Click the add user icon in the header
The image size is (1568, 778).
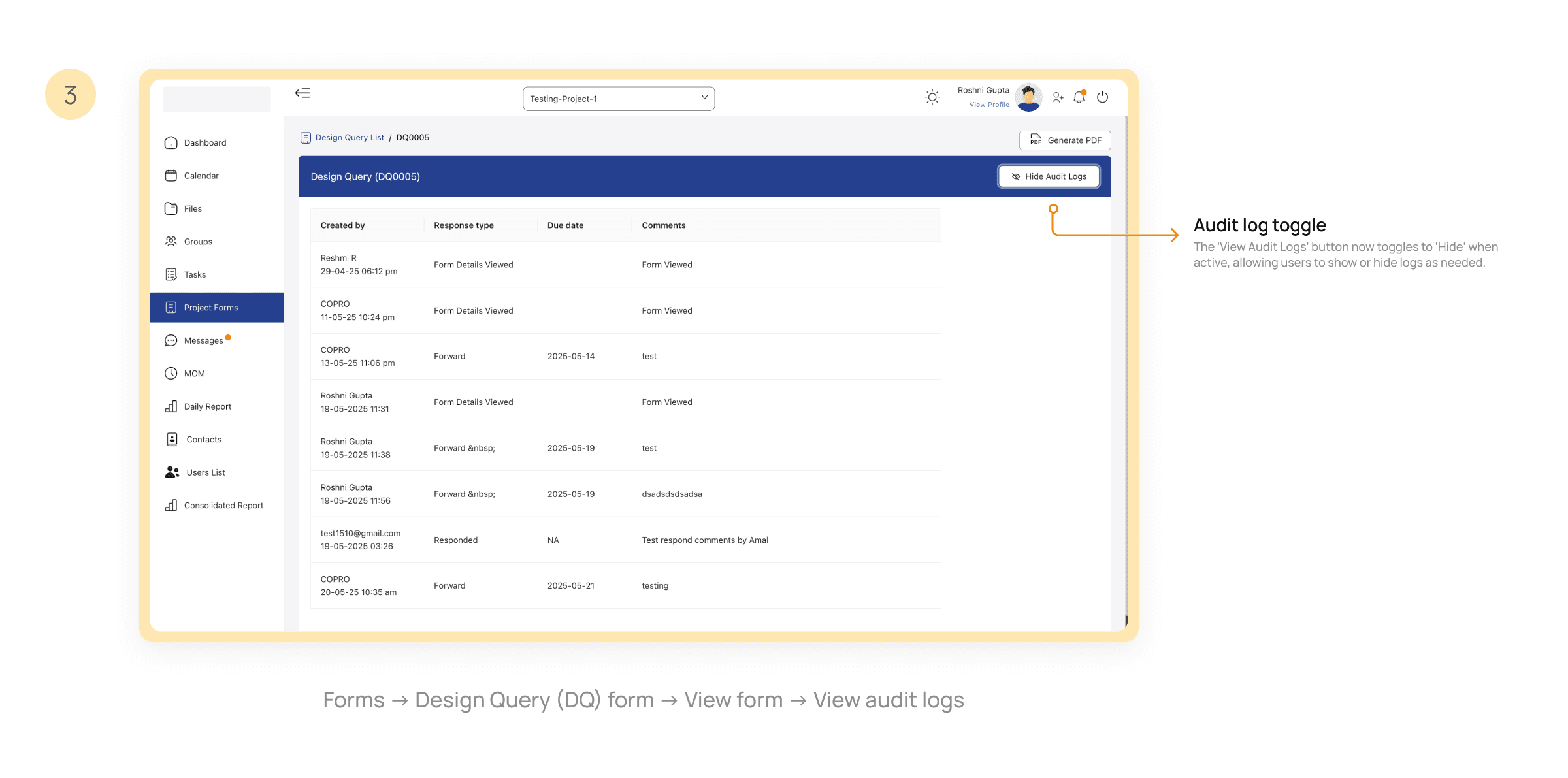1058,97
